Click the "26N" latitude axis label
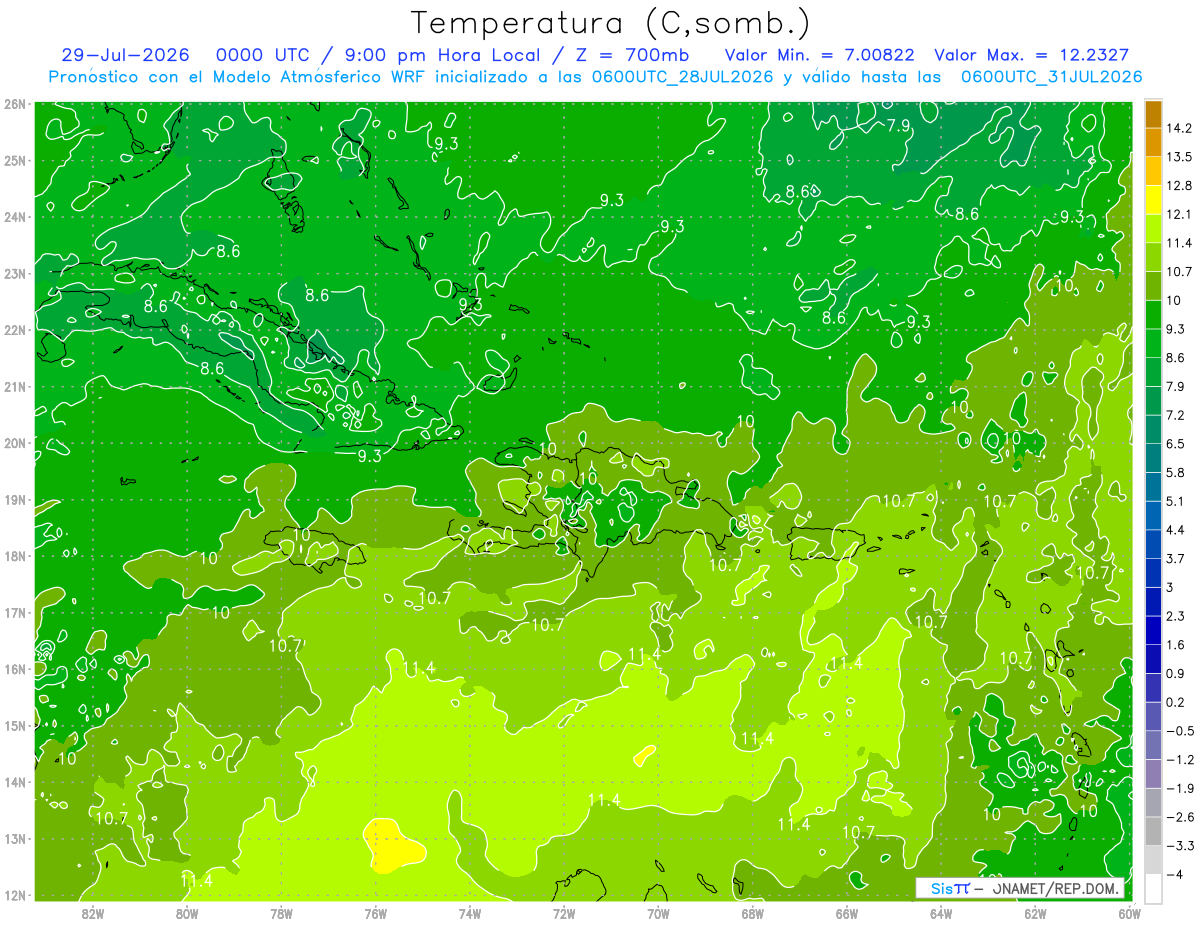Screen dimensions: 1200x927 click(x=14, y=104)
